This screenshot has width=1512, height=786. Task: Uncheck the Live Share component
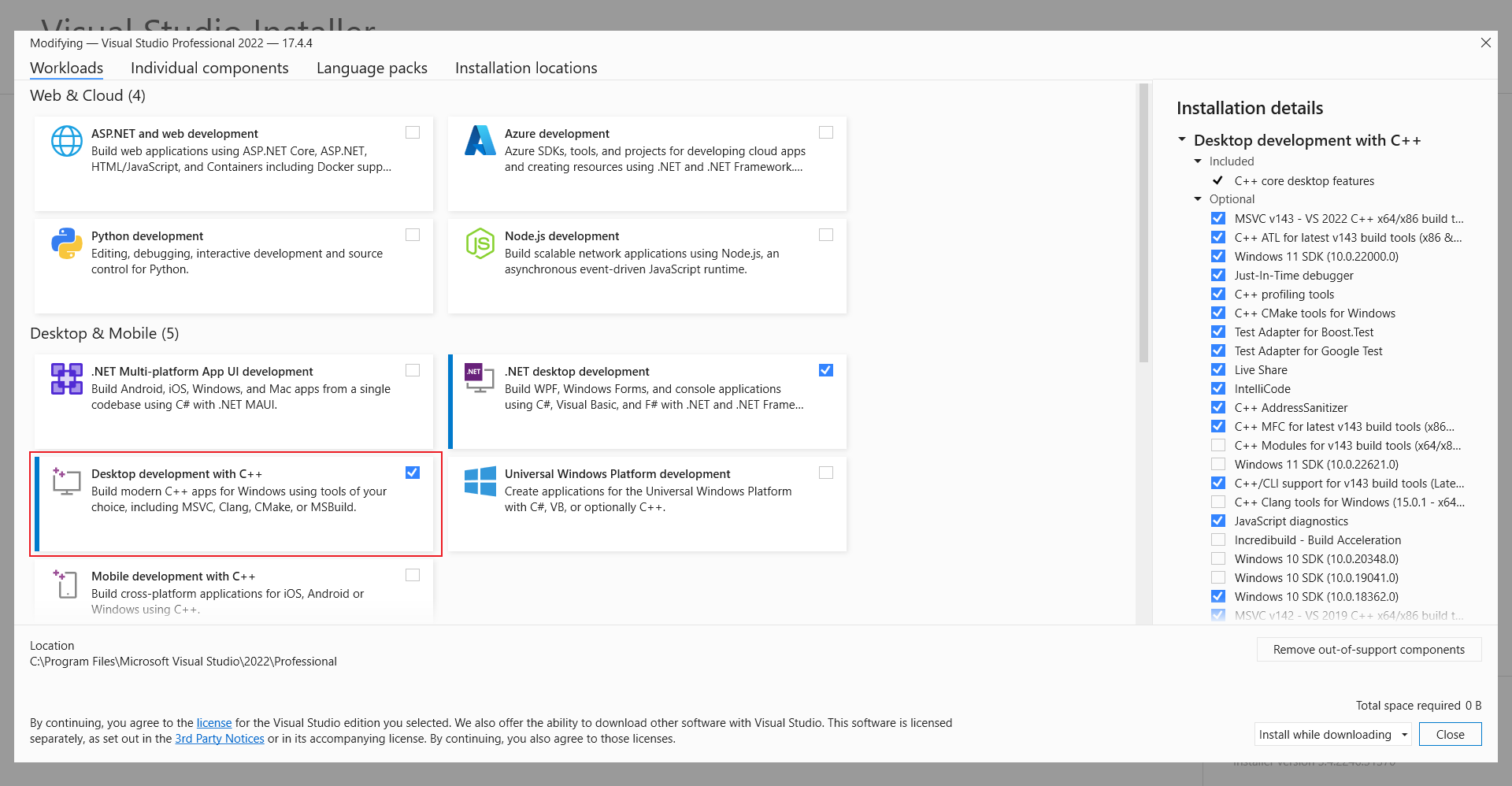pyautogui.click(x=1218, y=369)
